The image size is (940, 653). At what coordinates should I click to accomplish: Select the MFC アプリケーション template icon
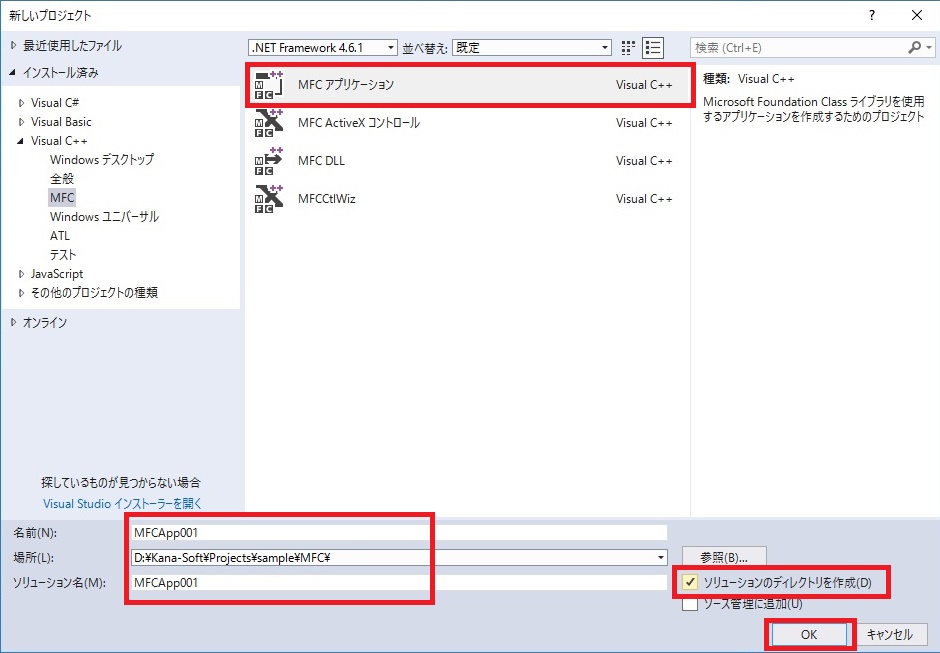269,85
